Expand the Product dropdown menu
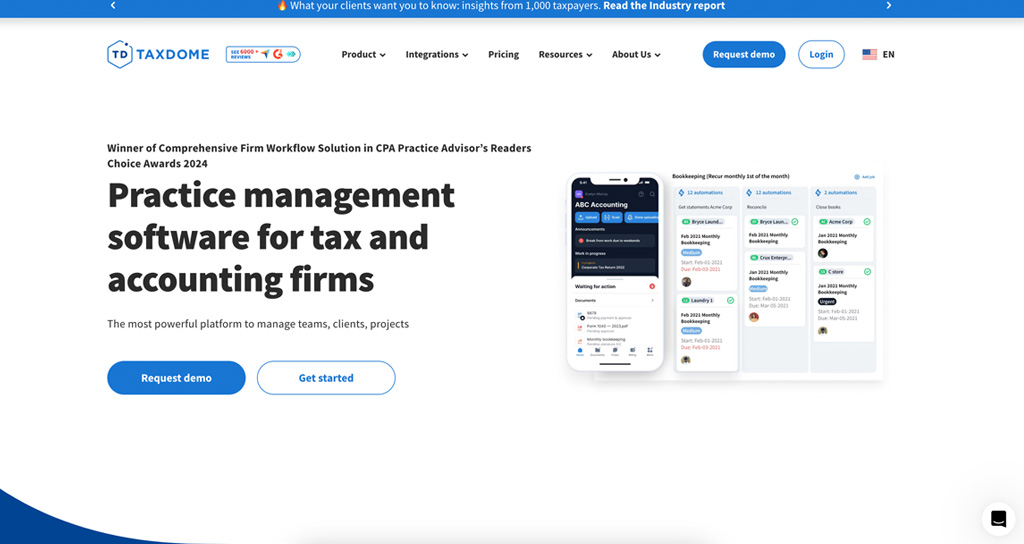 pyautogui.click(x=363, y=54)
